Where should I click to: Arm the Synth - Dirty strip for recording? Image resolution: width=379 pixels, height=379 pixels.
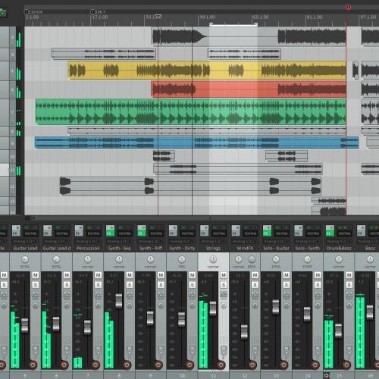[190, 364]
